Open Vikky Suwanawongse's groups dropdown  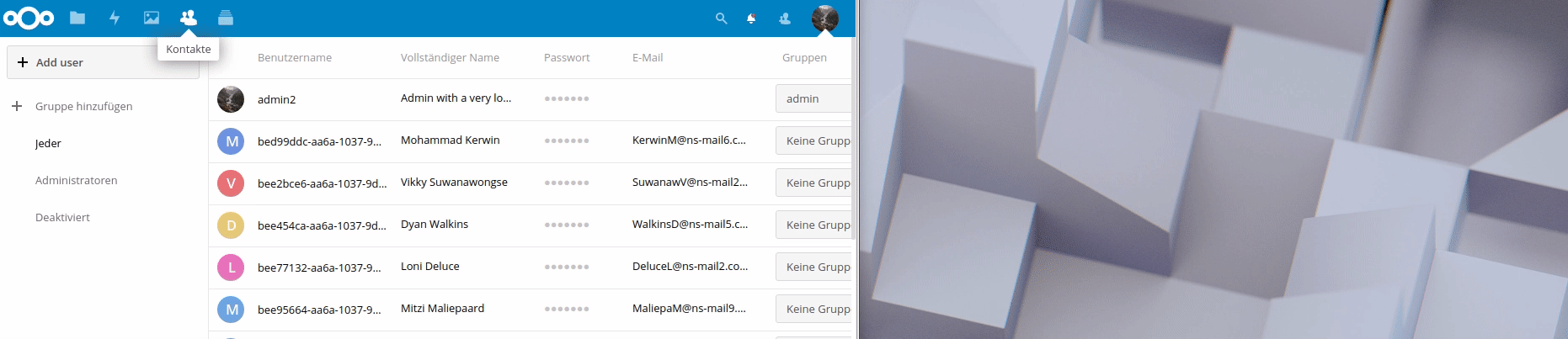click(813, 183)
